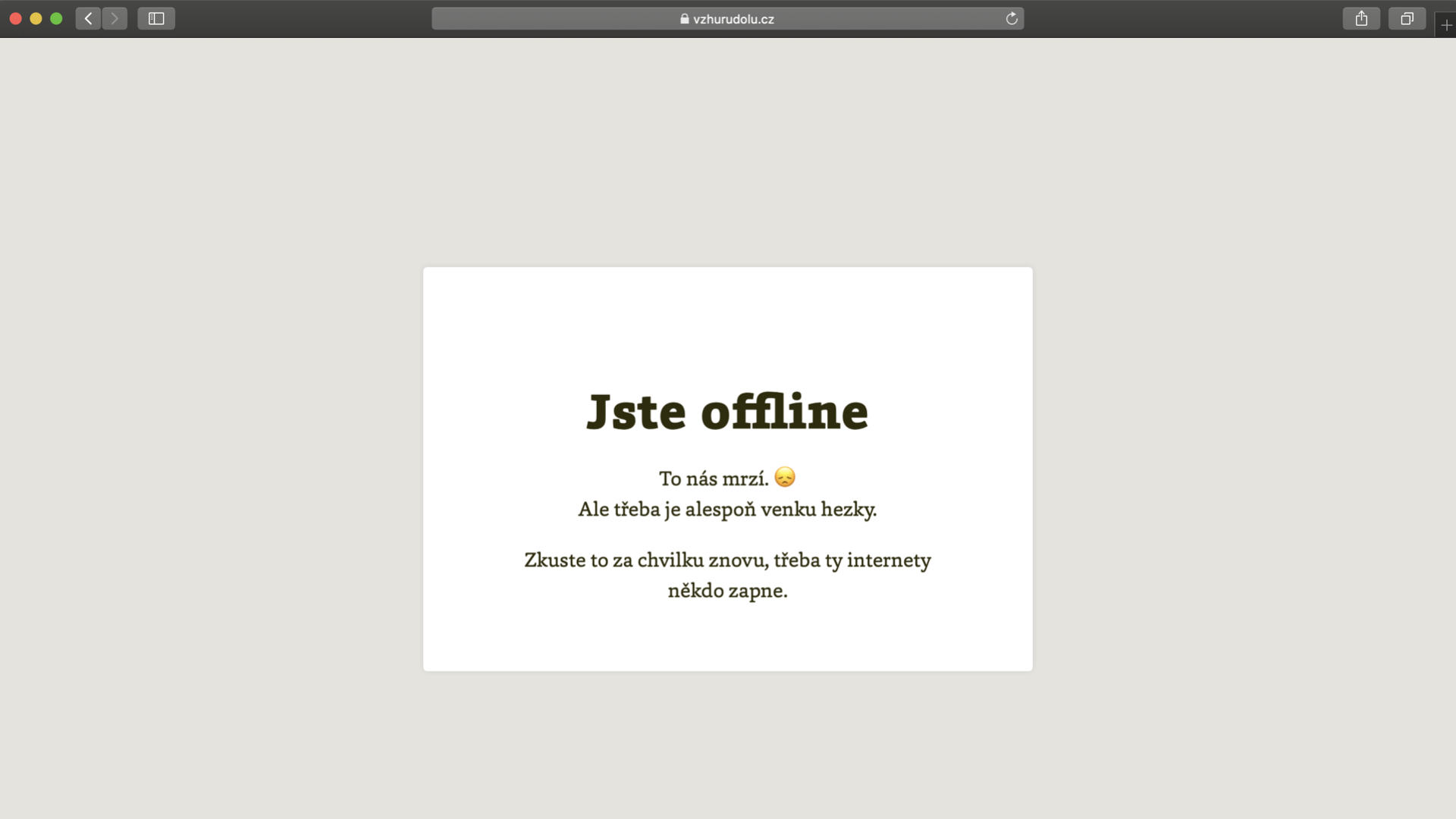Enter full screen with green button
Screen dimensions: 1456x819
(x=56, y=19)
